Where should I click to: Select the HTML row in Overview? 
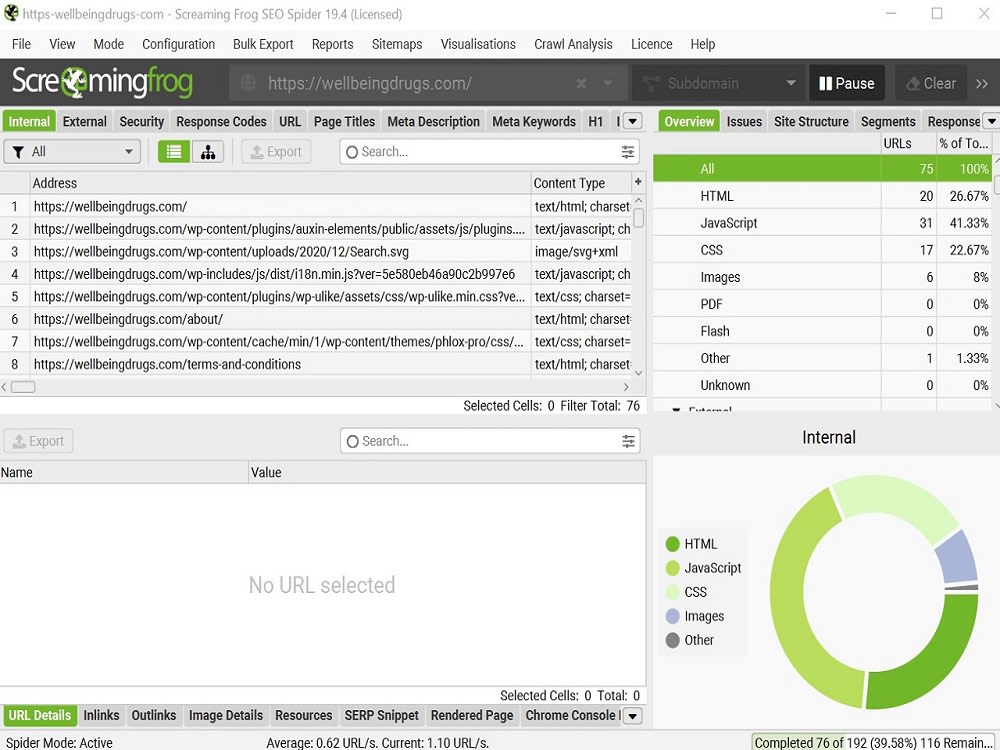822,196
